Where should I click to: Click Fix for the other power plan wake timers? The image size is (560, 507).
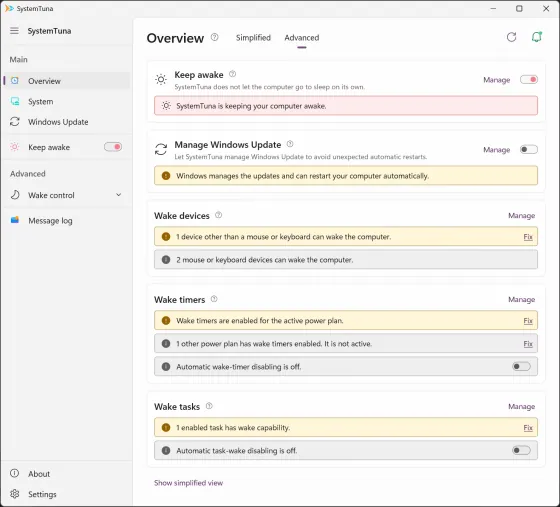(x=528, y=343)
